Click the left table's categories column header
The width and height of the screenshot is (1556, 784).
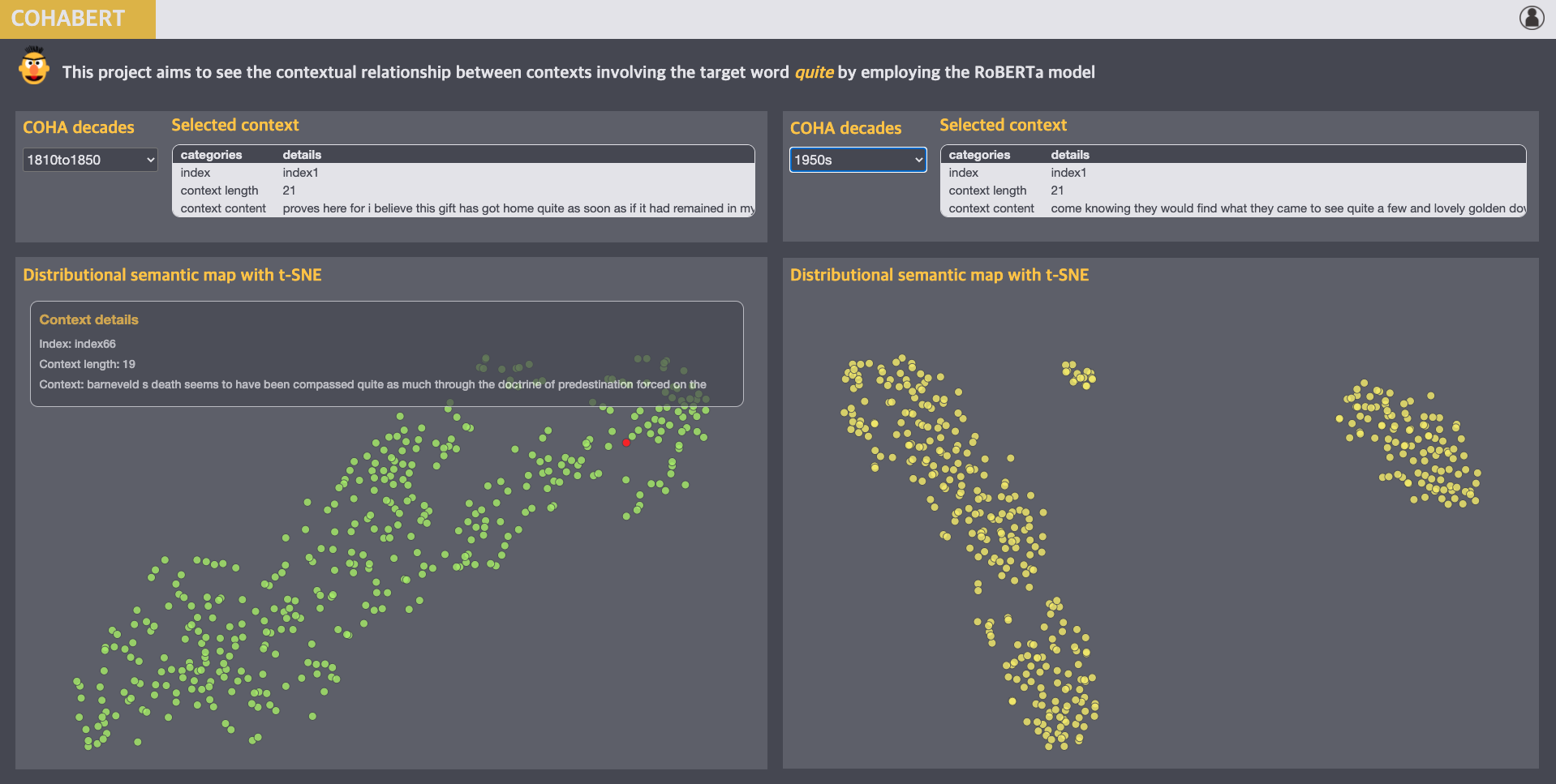click(211, 155)
